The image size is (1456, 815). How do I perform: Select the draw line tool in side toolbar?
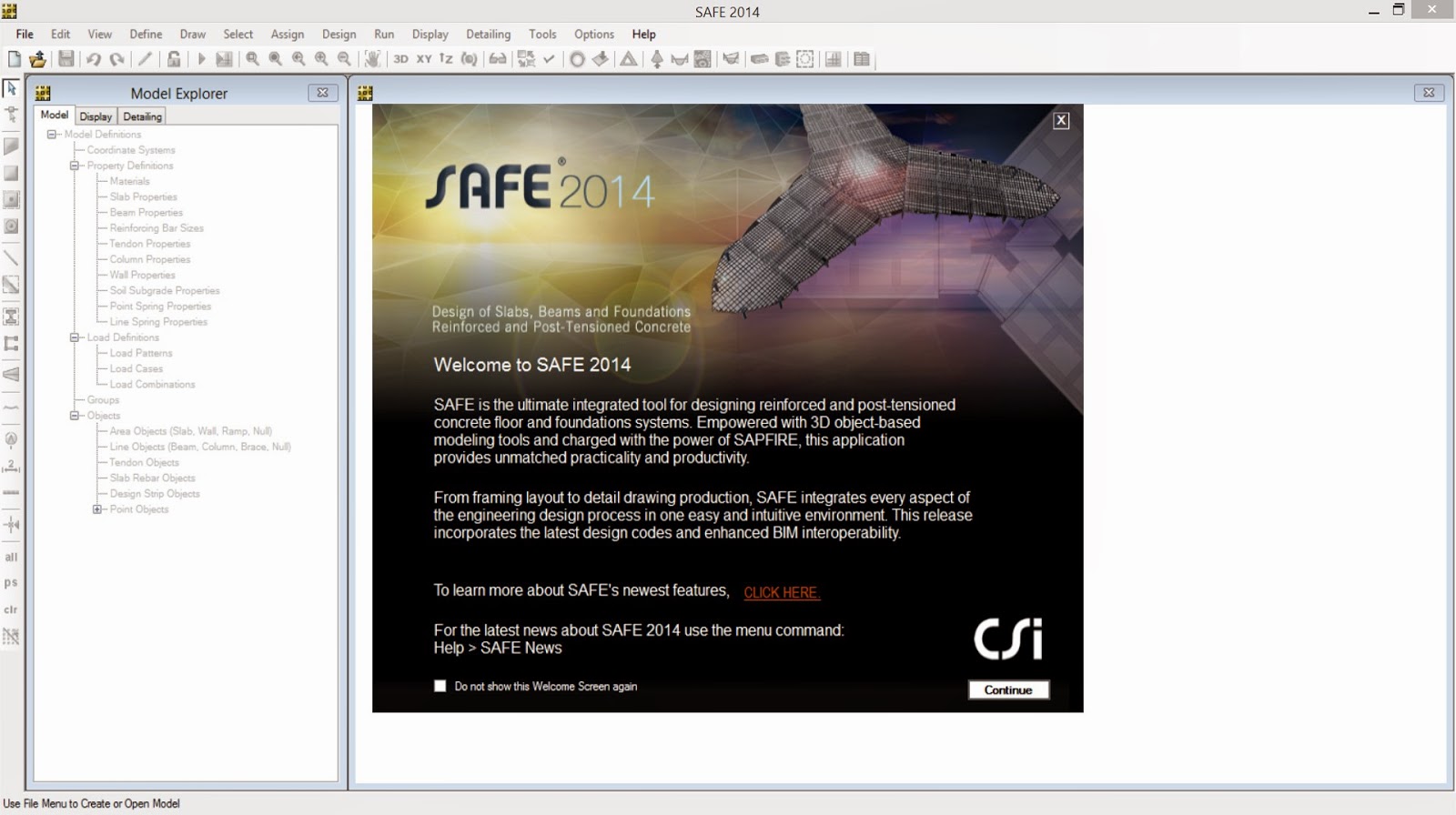(11, 258)
